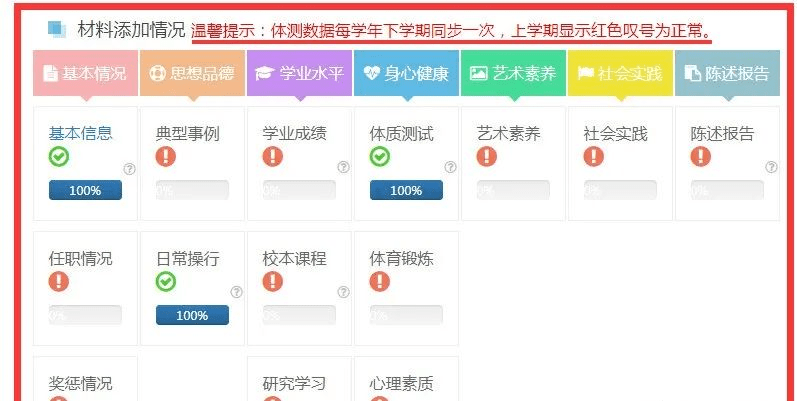Screen dimensions: 797x401
Task: Open the 思想品德 tab
Action: coord(192,73)
